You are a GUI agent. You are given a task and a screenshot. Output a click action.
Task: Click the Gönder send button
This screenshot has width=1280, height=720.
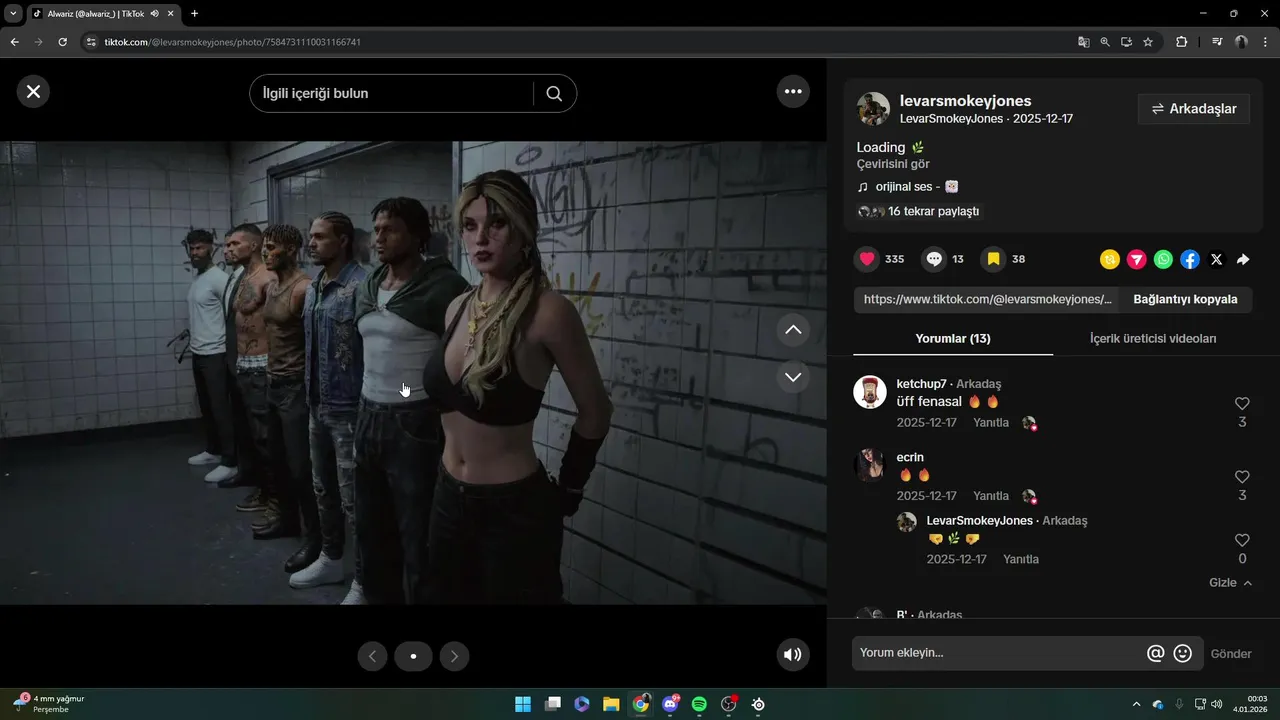[1231, 654]
